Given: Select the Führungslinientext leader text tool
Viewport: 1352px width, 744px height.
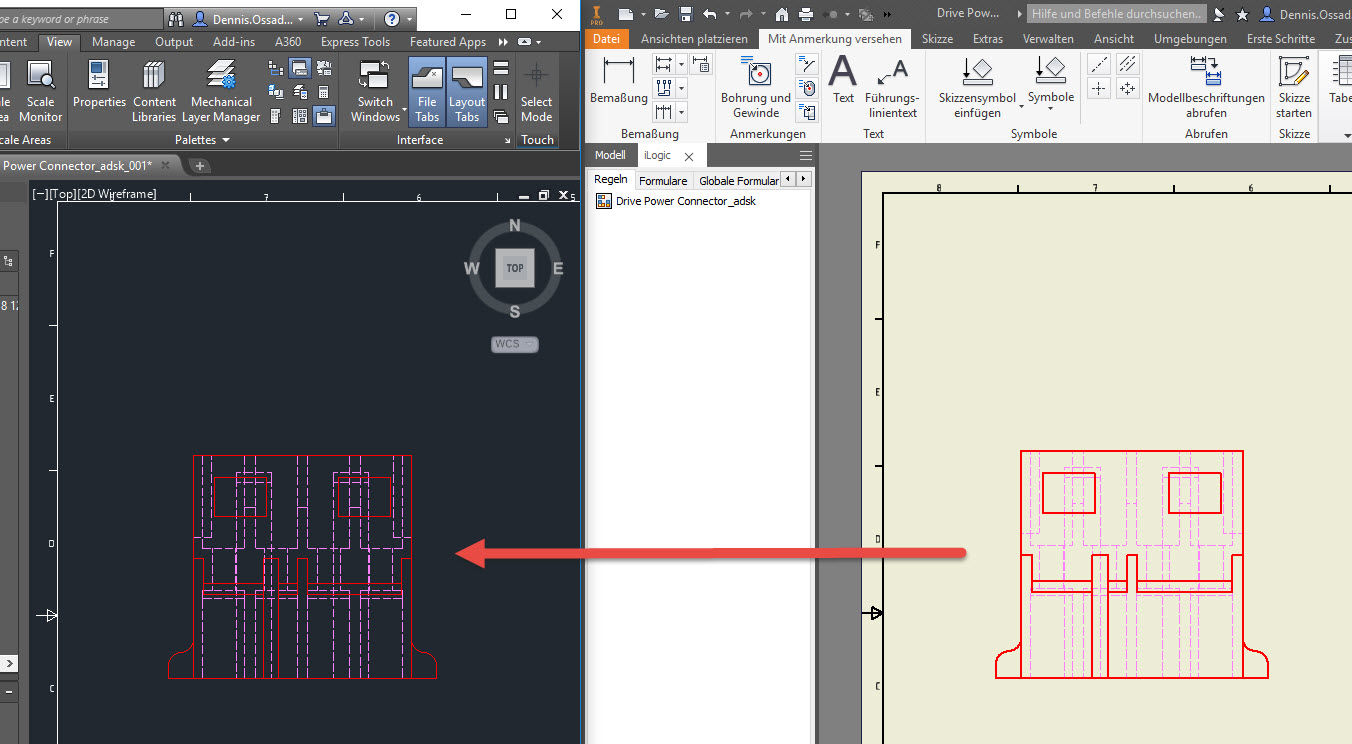Looking at the screenshot, I should click(x=891, y=88).
